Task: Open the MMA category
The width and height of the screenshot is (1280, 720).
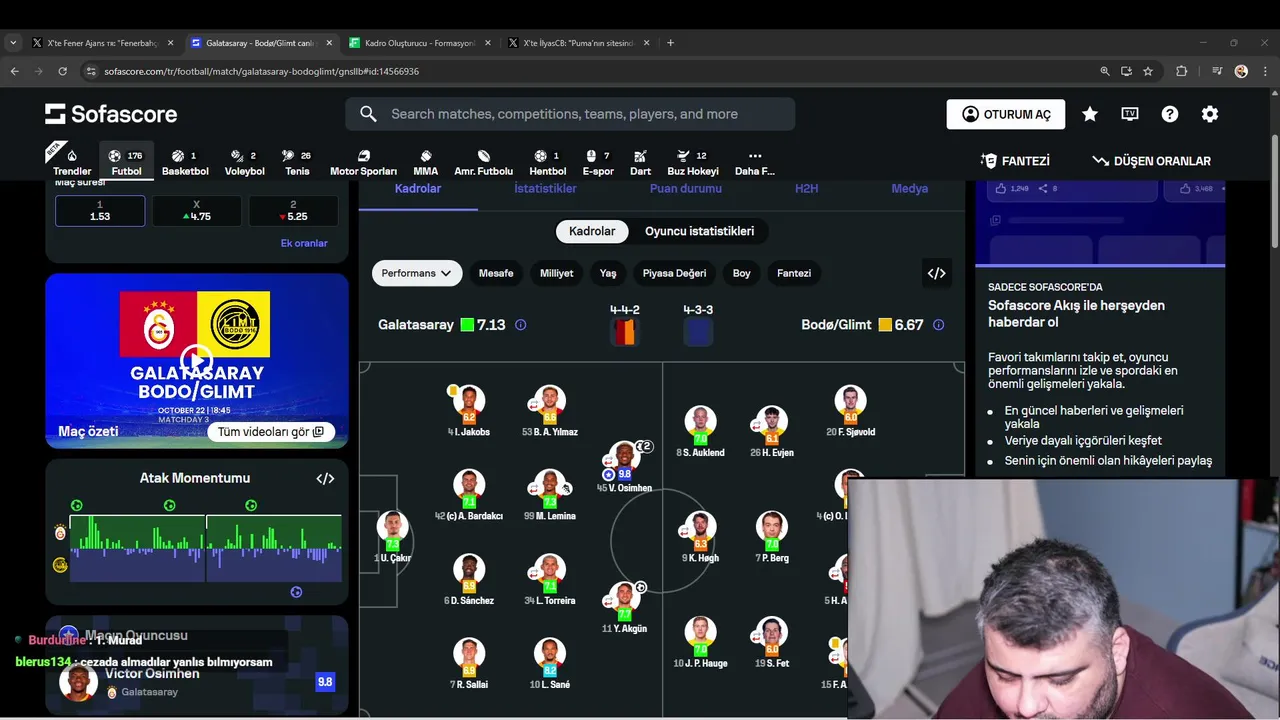Action: coord(425,163)
